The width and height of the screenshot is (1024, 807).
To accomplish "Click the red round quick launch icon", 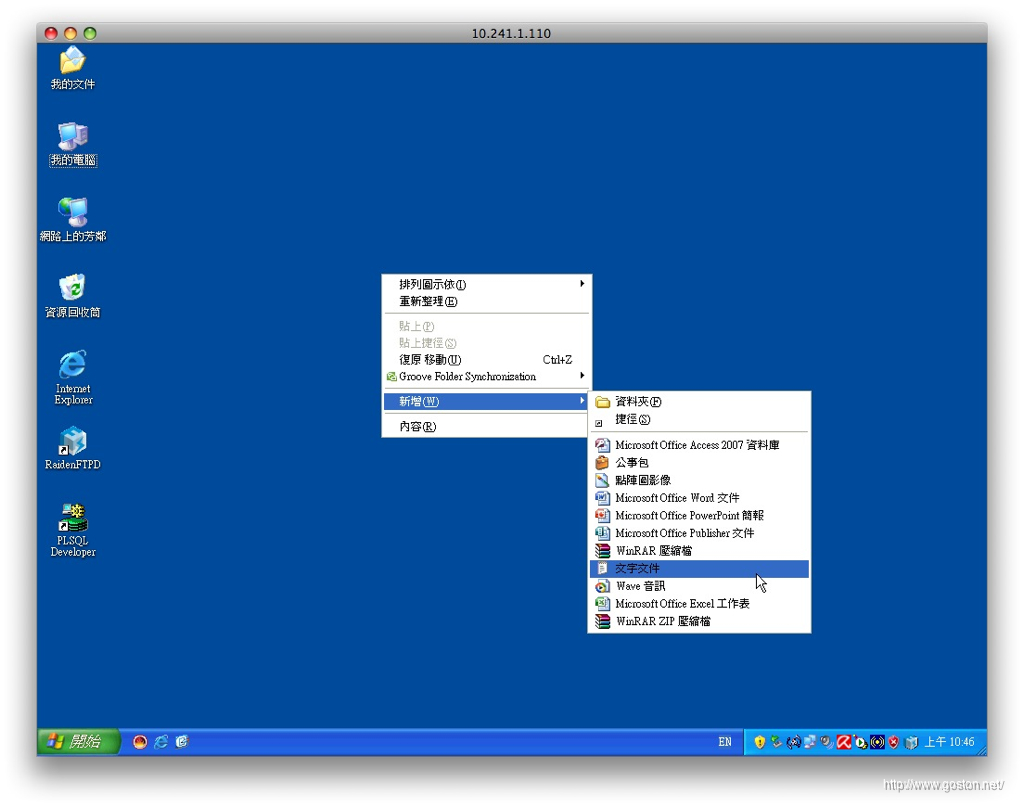I will pyautogui.click(x=140, y=742).
